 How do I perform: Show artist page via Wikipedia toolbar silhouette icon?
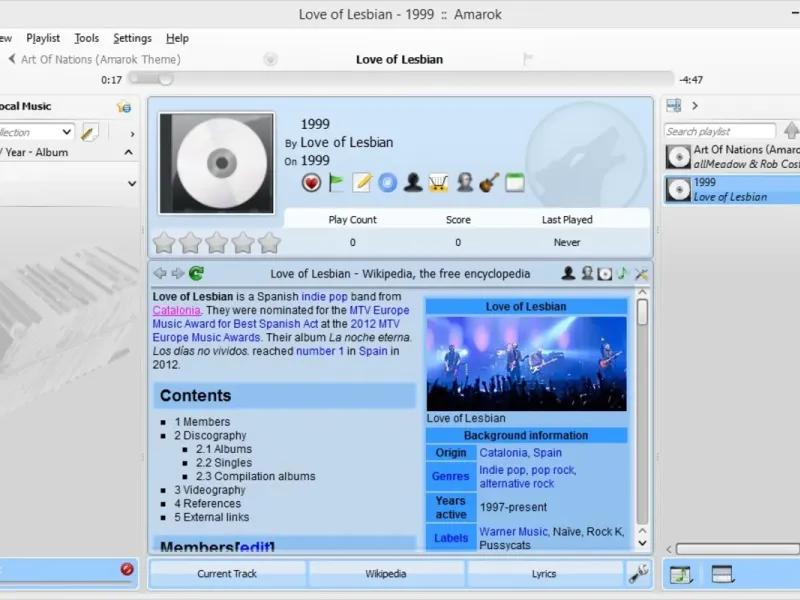(568, 273)
